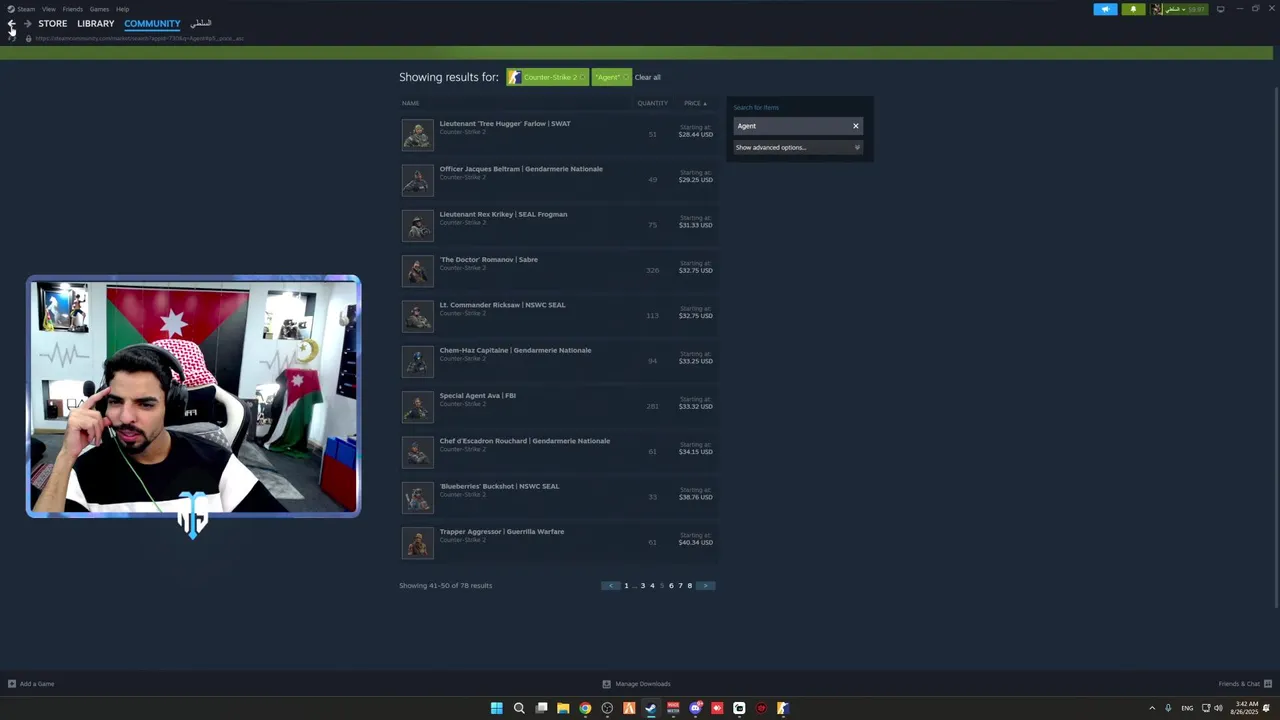Go to results page 8
The height and width of the screenshot is (720, 1280).
[x=689, y=586]
